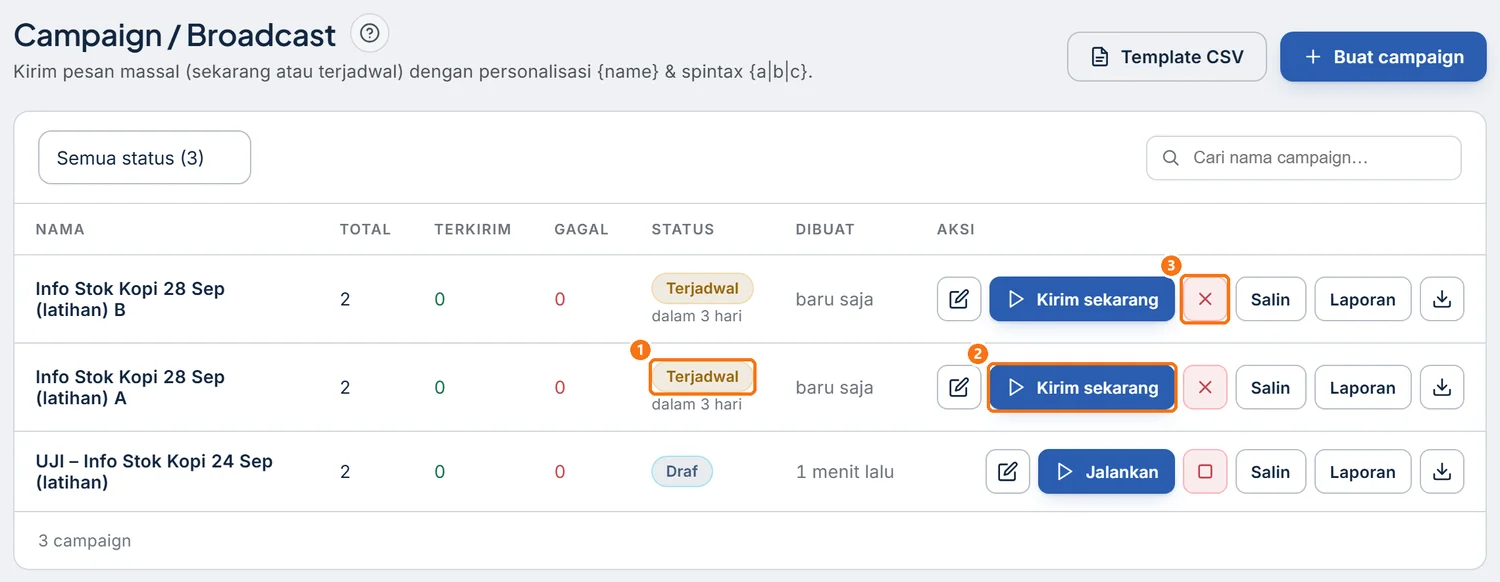Click the 3 campaign footer count

(x=85, y=540)
